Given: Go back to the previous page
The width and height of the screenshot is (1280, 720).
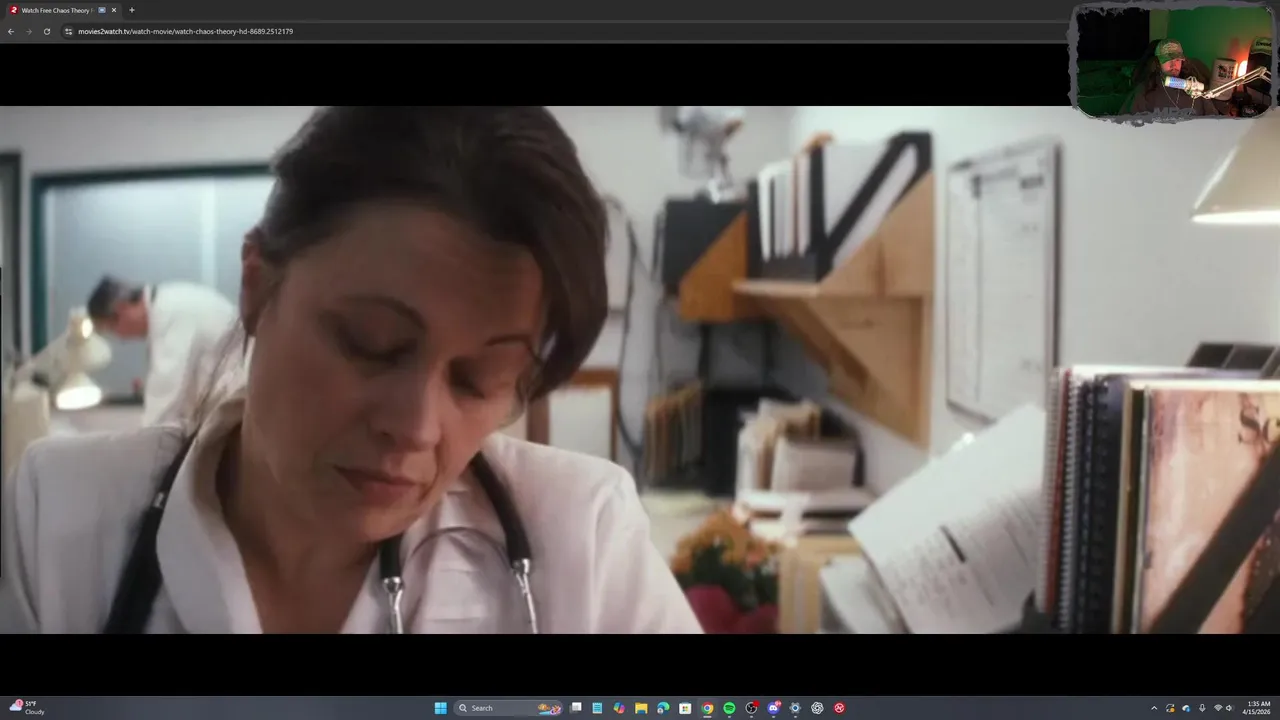Looking at the screenshot, I should 10,31.
